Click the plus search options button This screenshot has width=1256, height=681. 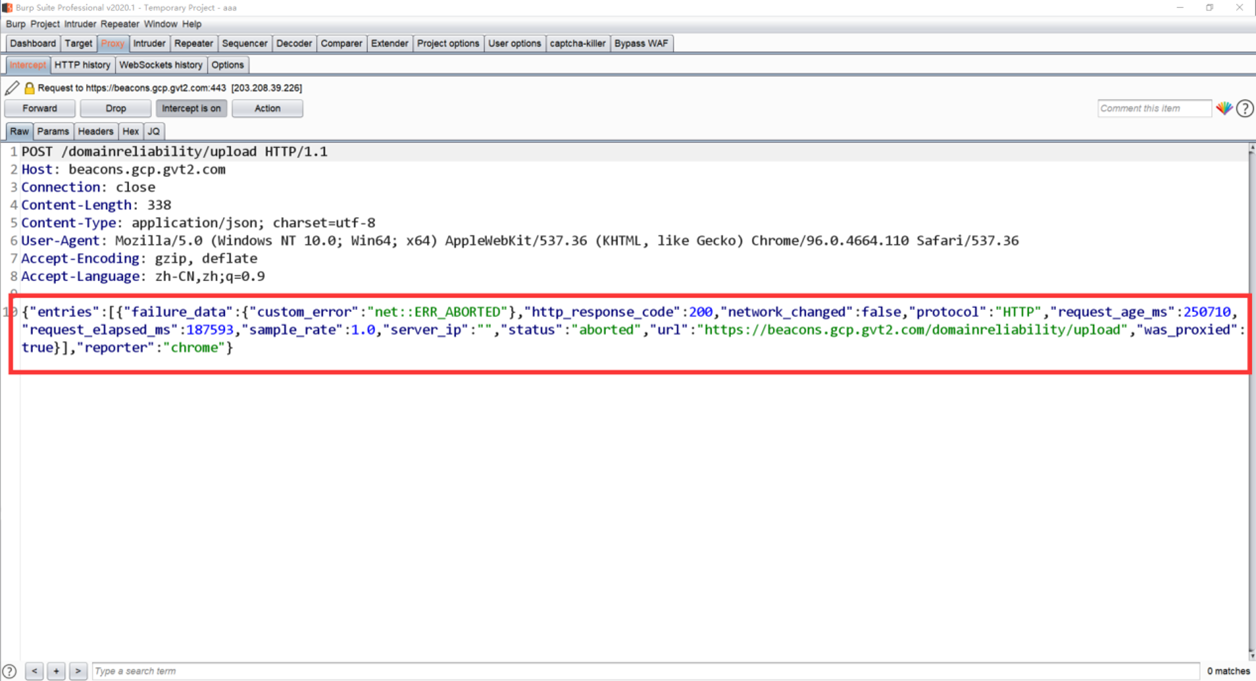tap(56, 671)
